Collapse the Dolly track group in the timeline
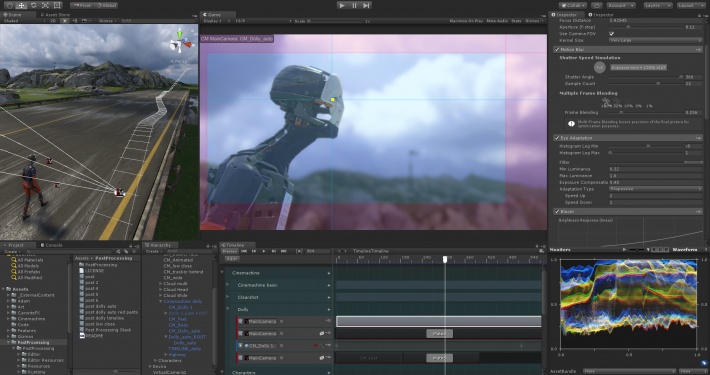The height and width of the screenshot is (375, 710). tap(228, 309)
